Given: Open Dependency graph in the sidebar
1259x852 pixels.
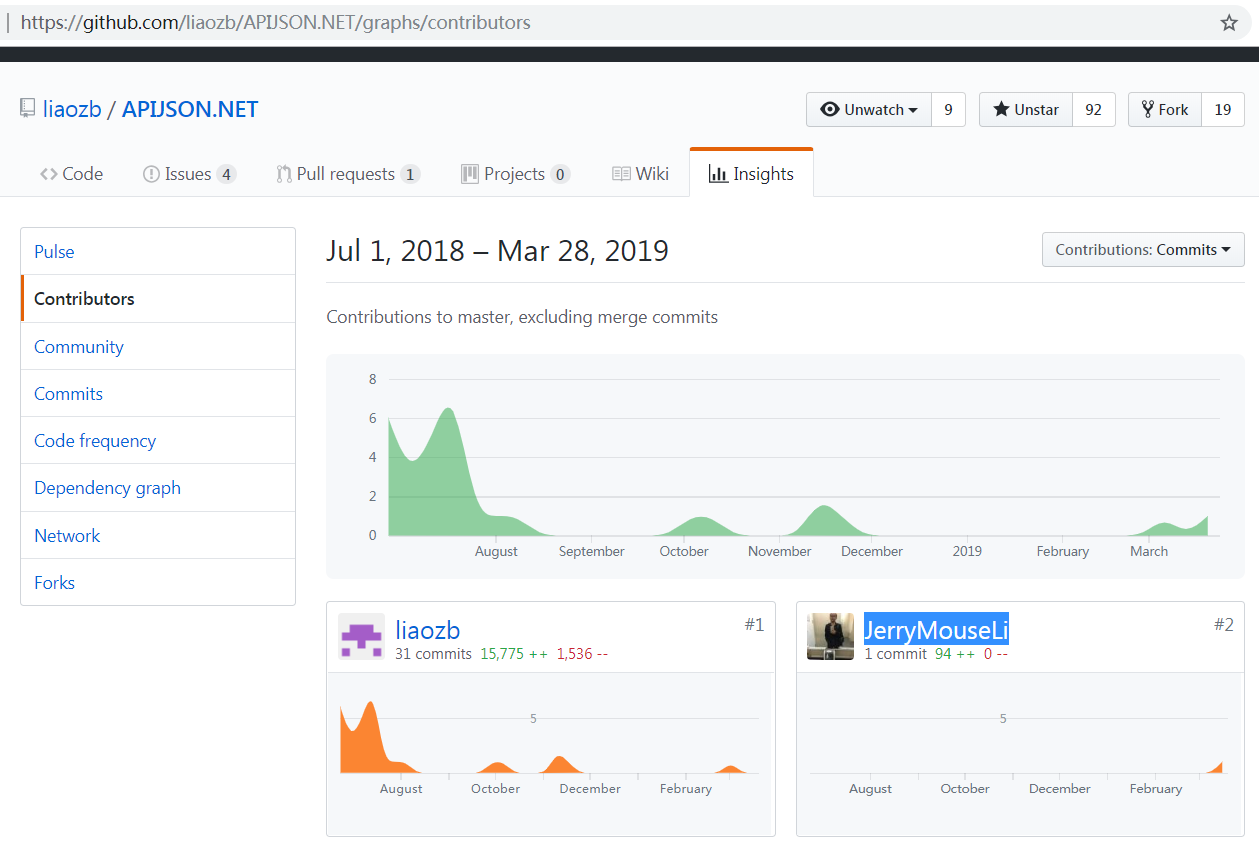Looking at the screenshot, I should pos(158,488).
